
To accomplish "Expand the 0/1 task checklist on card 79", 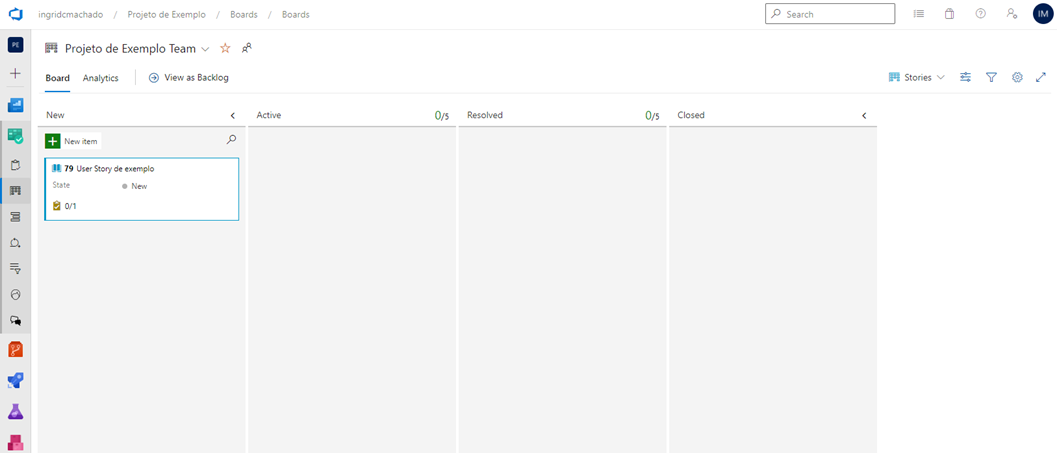I will (64, 206).
